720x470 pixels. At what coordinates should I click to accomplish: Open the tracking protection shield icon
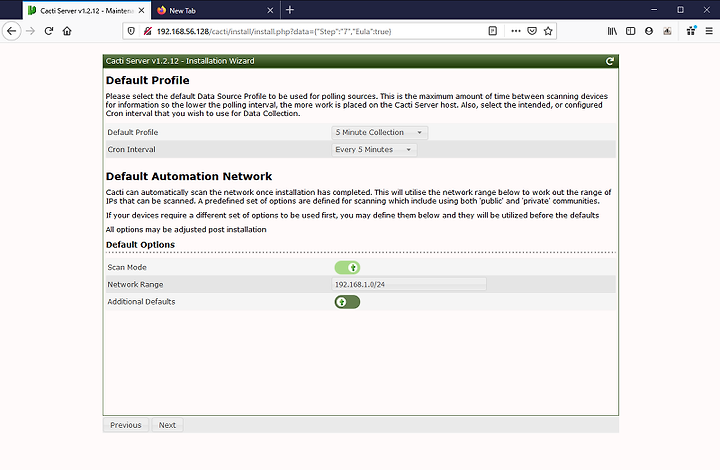pyautogui.click(x=131, y=31)
